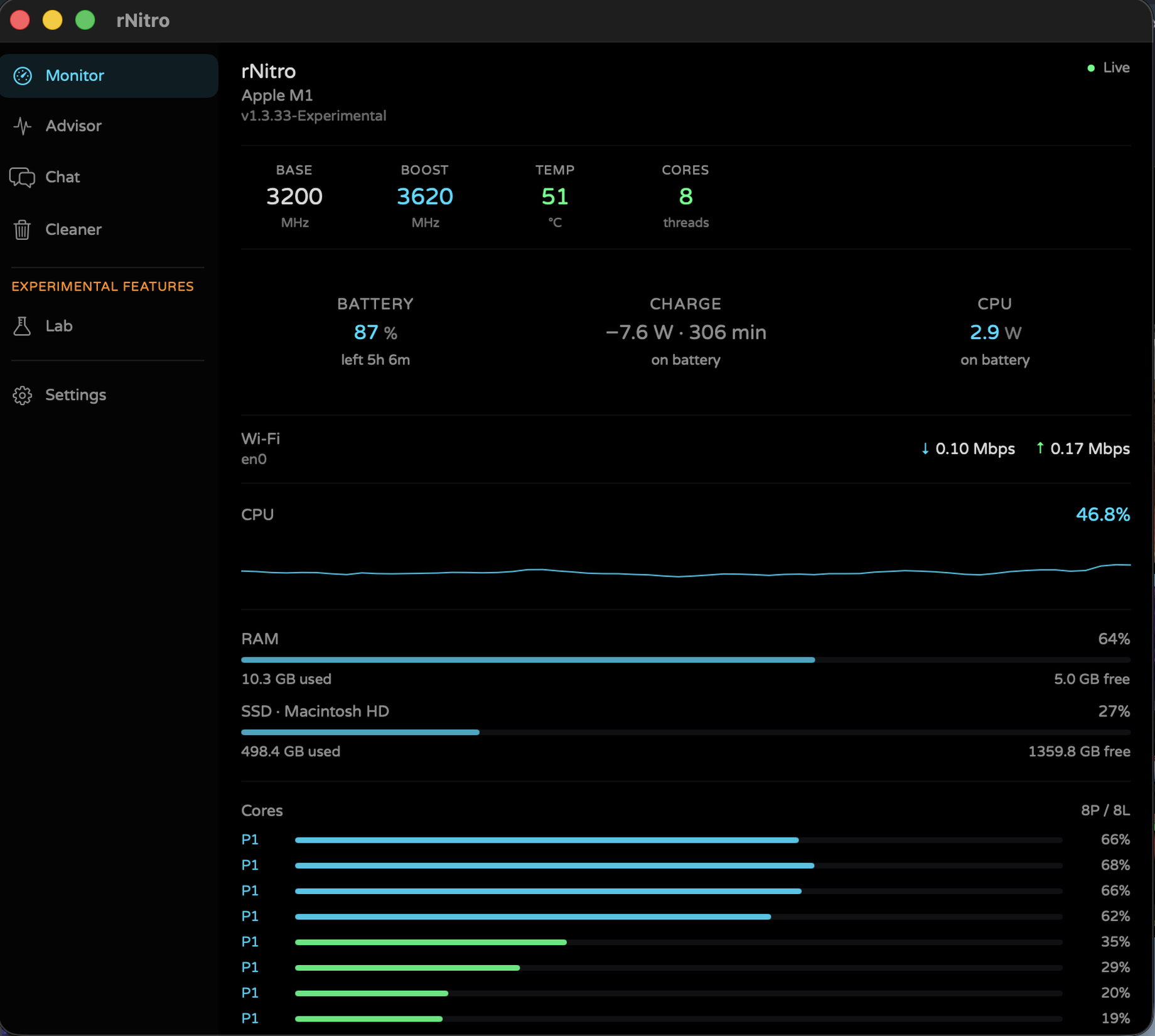1155x1036 pixels.
Task: Click the RAM percentage '64%'
Action: point(1114,639)
